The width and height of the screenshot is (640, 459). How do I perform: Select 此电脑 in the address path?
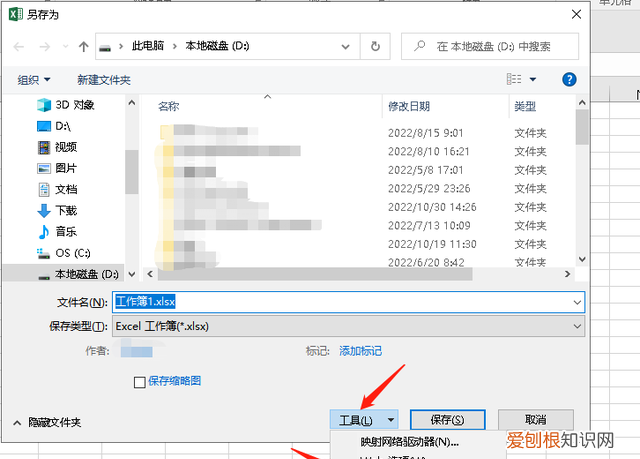point(148,46)
